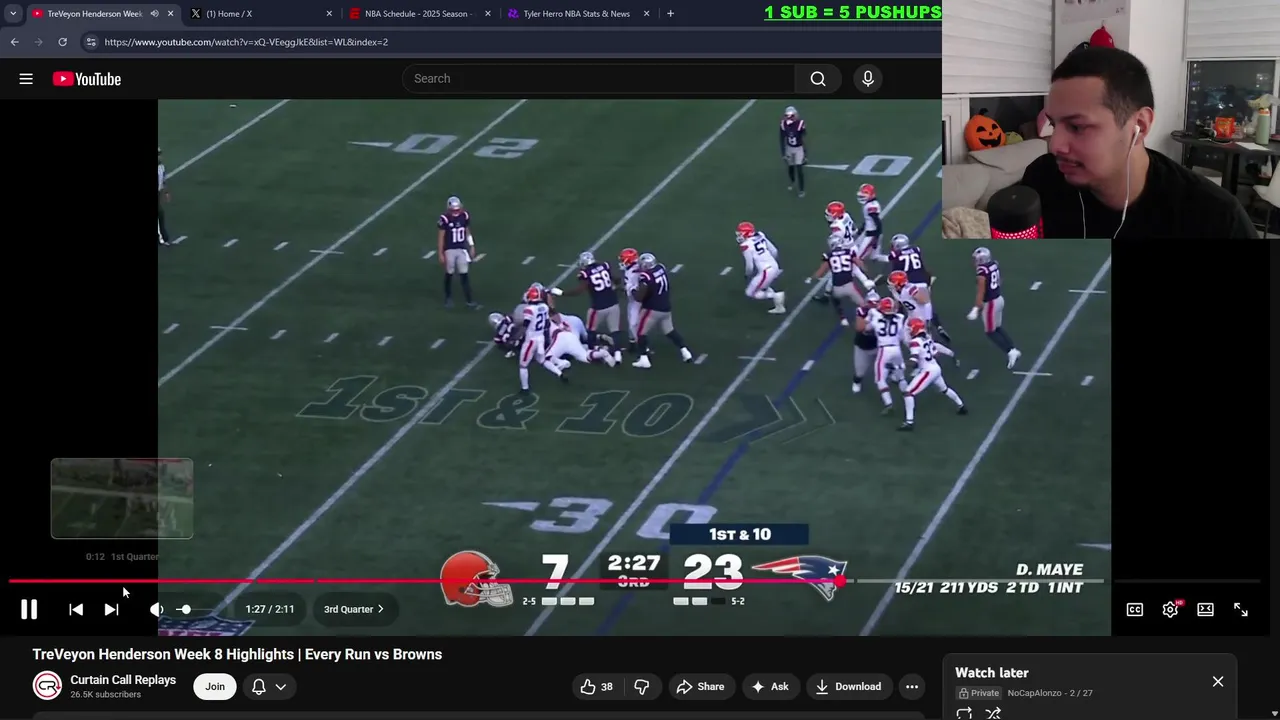Click the YouTube search input field

[598, 79]
